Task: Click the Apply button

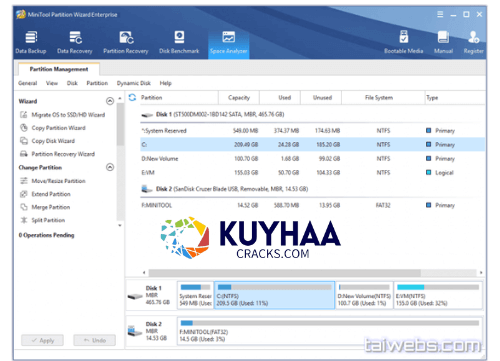Action: click(42, 340)
